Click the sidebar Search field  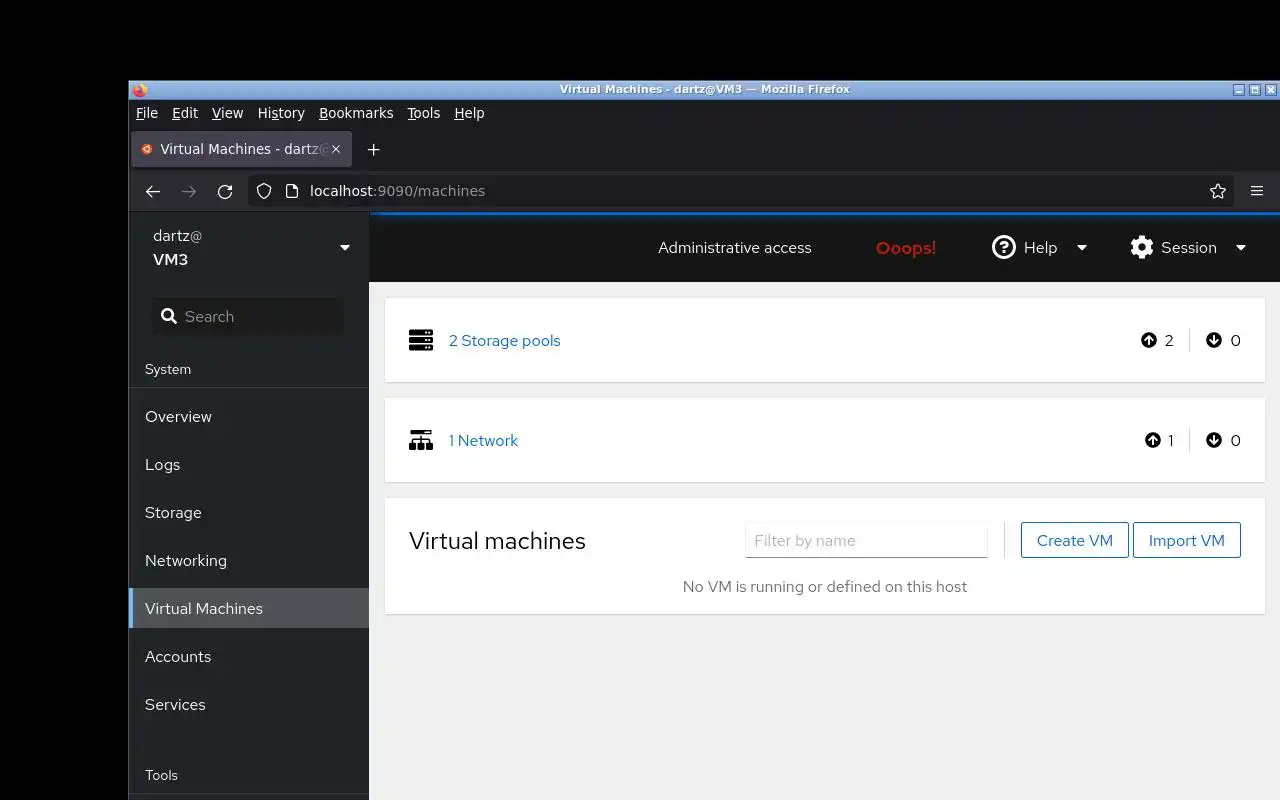click(x=248, y=316)
